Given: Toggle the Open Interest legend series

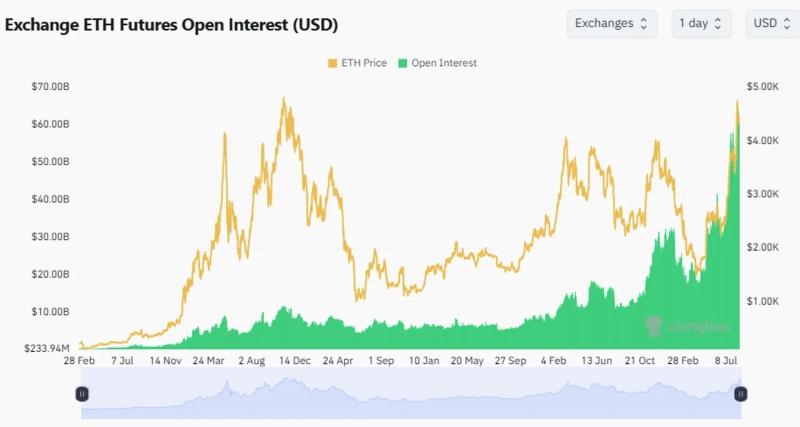Looking at the screenshot, I should point(444,63).
